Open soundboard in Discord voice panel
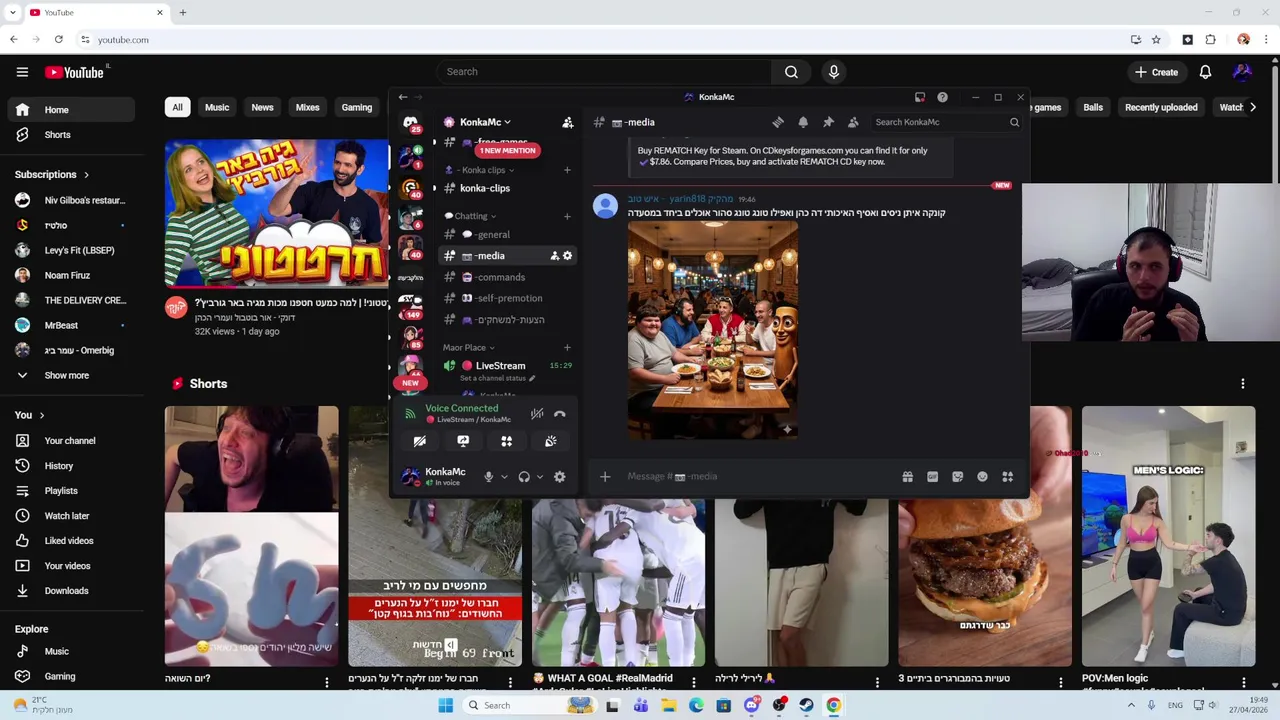Screen dimensions: 1280x720 coord(550,441)
